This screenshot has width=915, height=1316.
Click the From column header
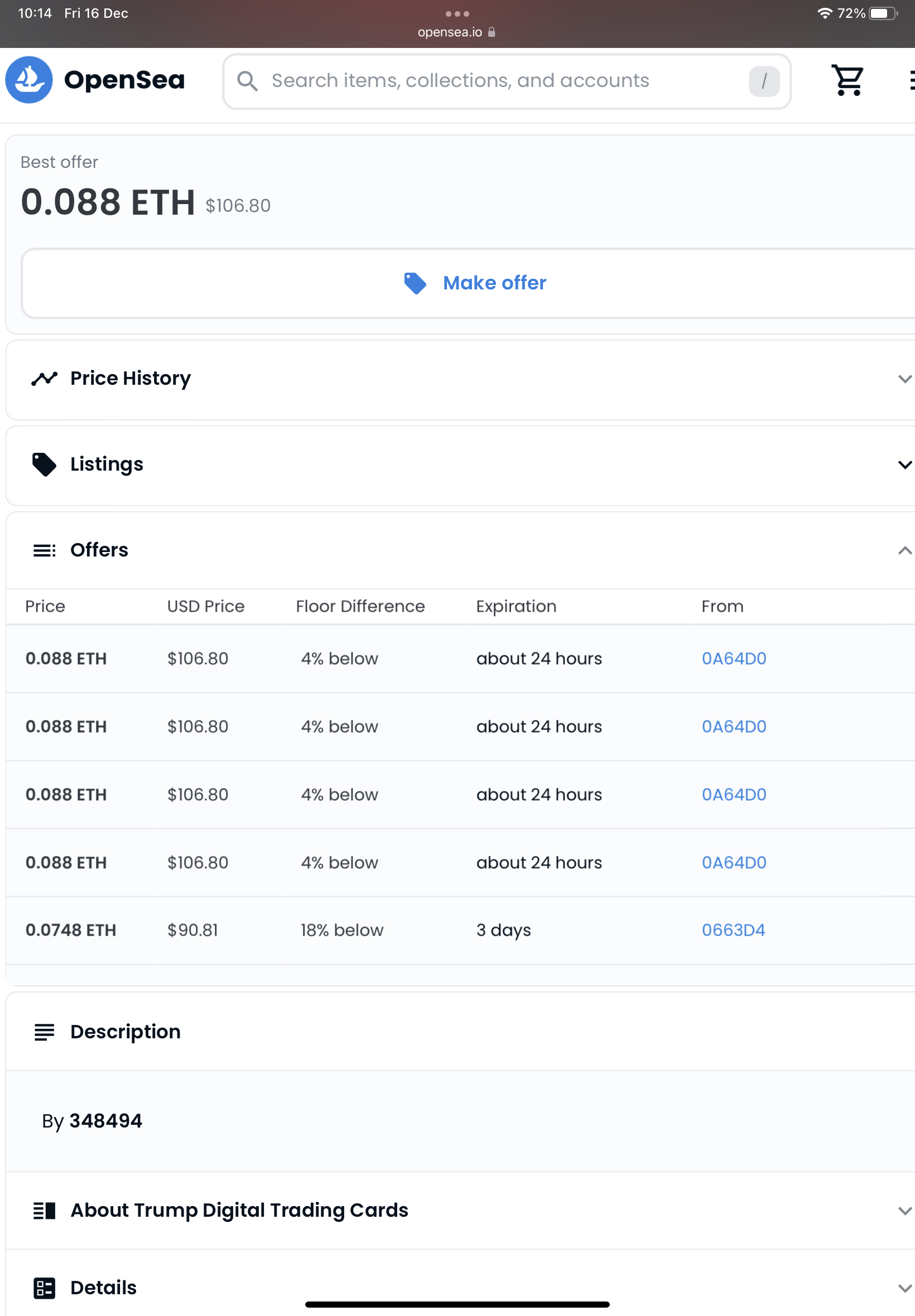coord(723,606)
